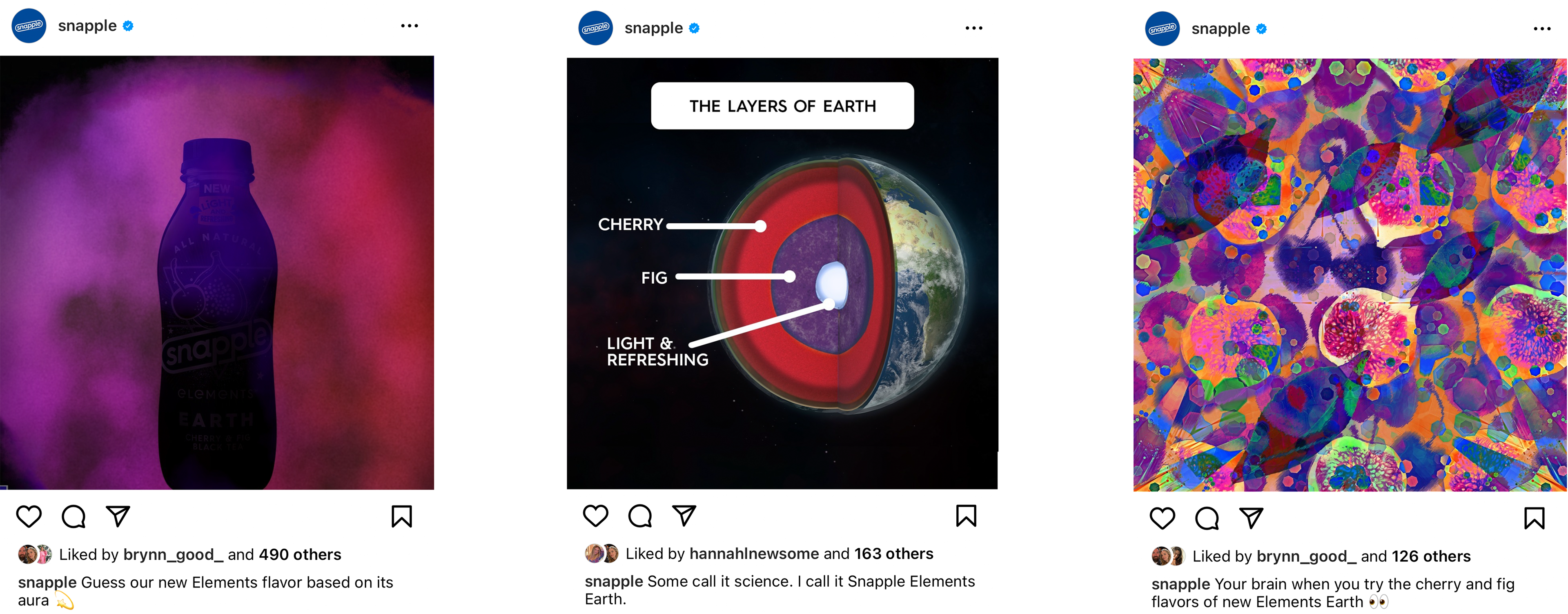Viewport: 1568px width, 614px height.
Task: Like the Layers of Earth post
Action: [x=595, y=516]
